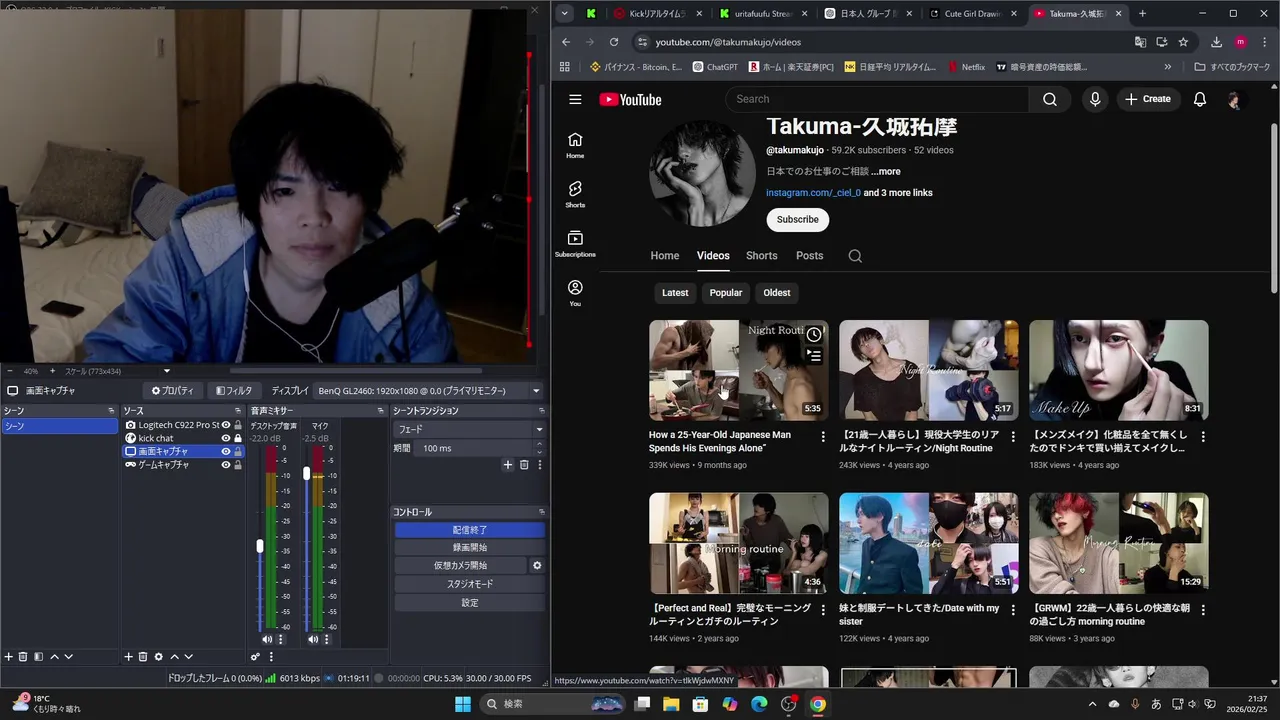1280x720 pixels.
Task: Mute the デスクトップ音声 audio channel
Action: [267, 639]
